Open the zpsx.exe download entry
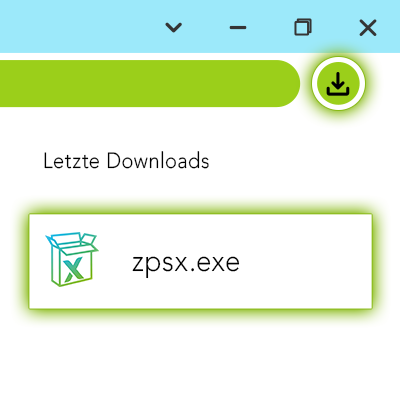 pos(200,262)
